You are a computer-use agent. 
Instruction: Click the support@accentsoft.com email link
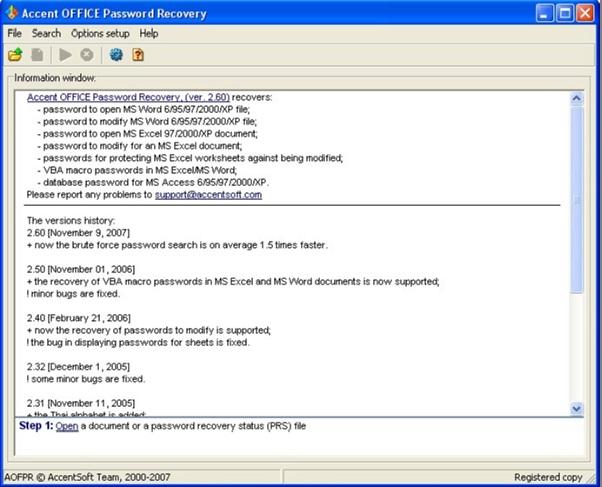click(x=208, y=195)
